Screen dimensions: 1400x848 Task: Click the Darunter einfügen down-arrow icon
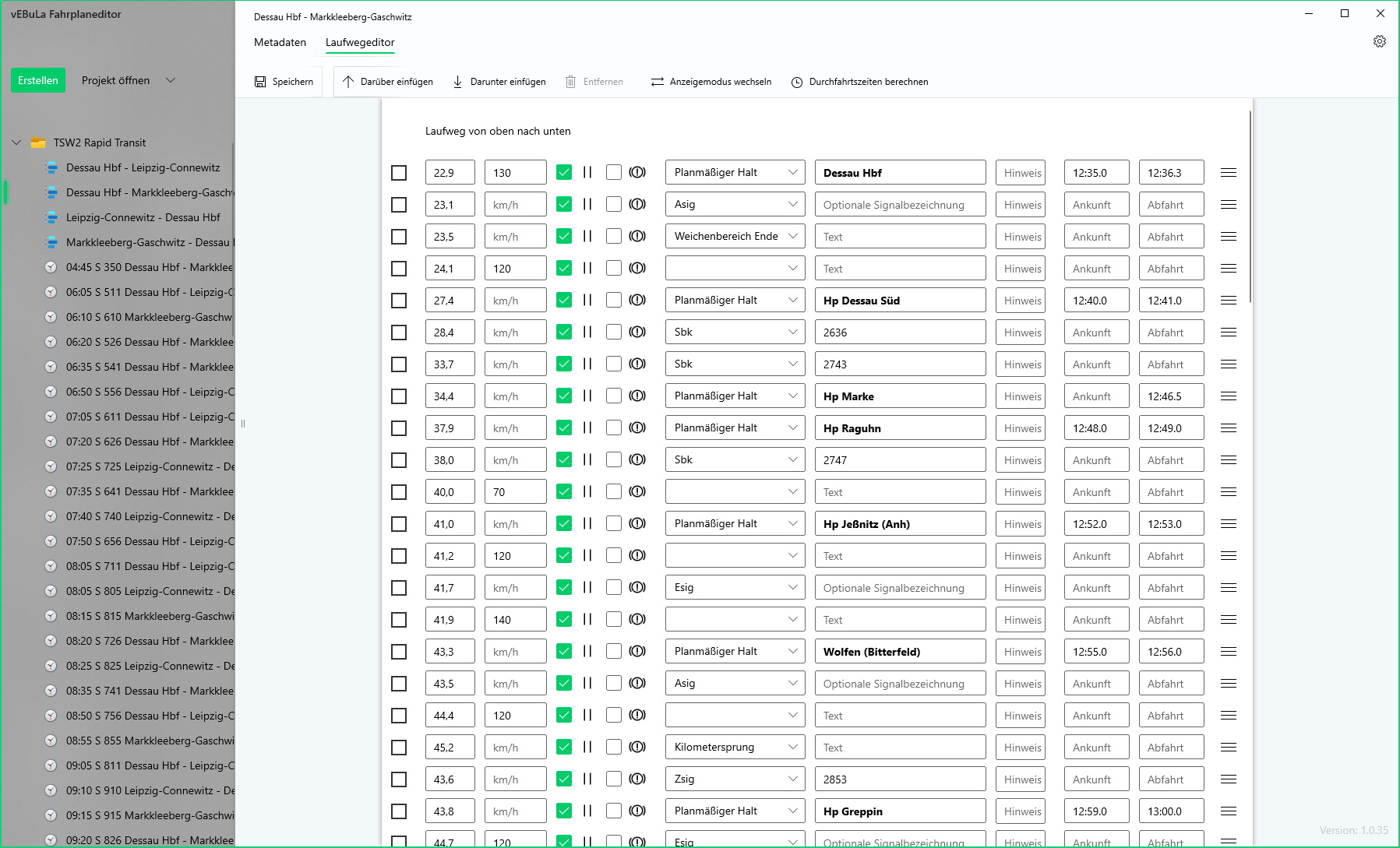[x=458, y=82]
